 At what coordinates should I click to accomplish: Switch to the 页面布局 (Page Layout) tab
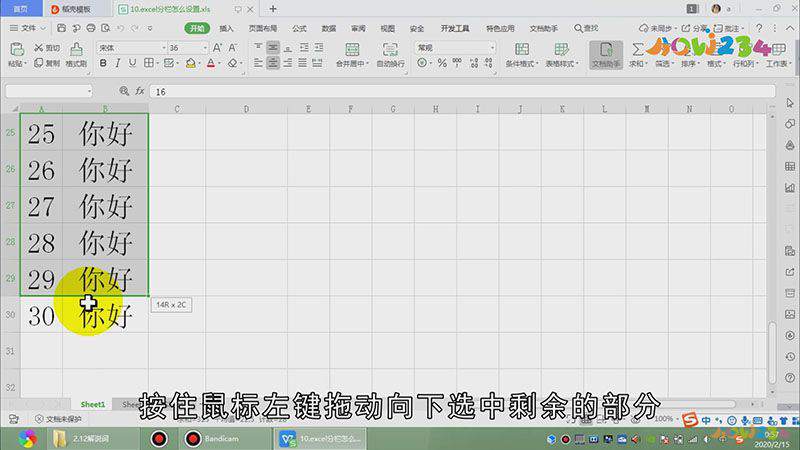coord(263,29)
